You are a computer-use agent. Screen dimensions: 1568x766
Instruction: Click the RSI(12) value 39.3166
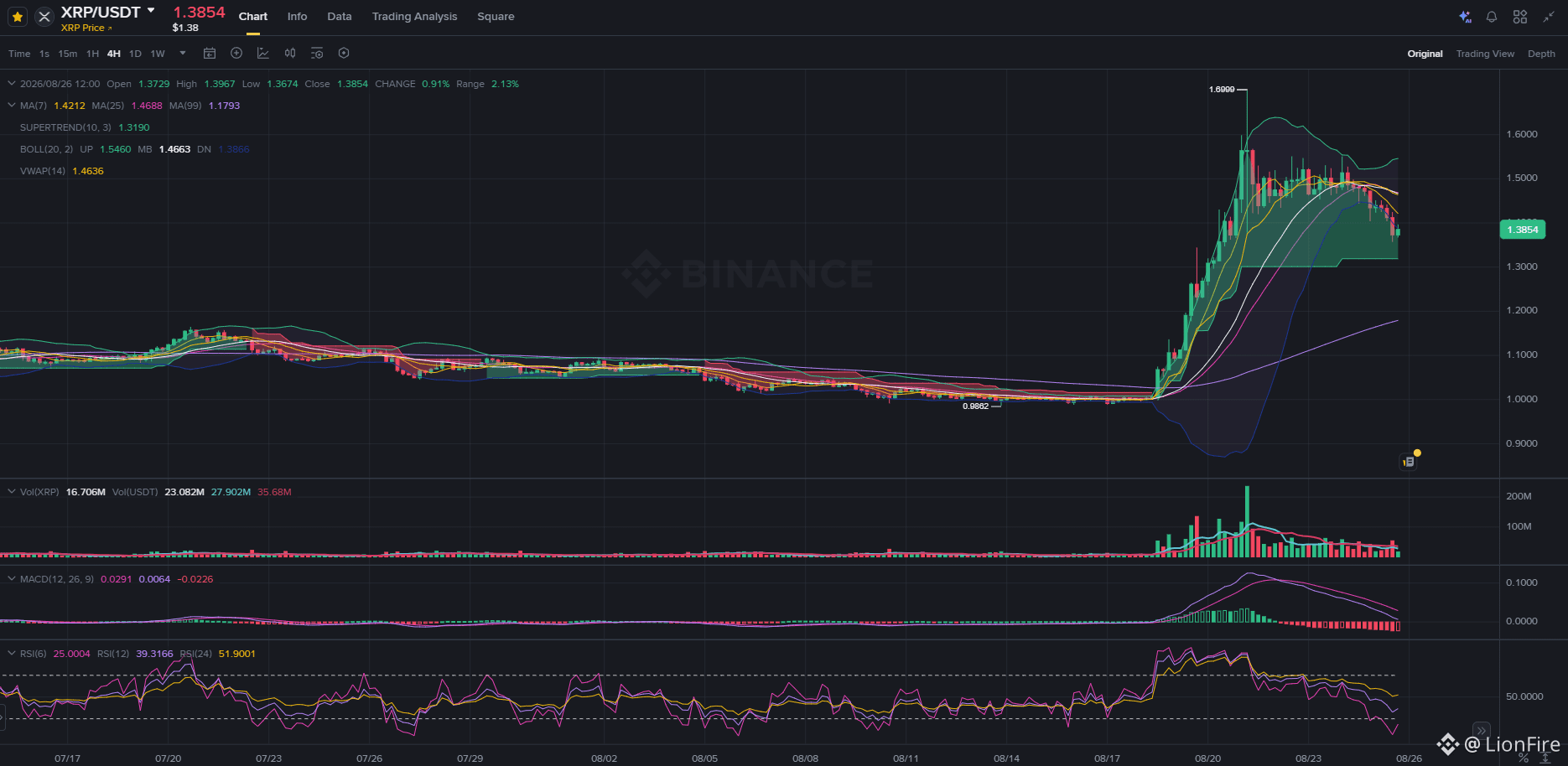pos(155,654)
